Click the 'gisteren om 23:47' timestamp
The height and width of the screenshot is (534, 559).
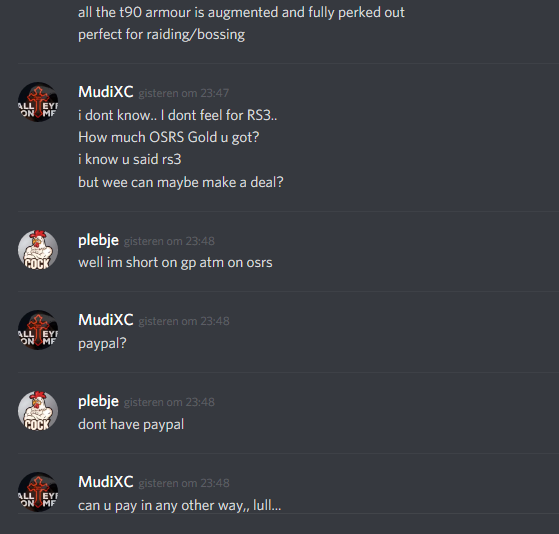tap(184, 93)
